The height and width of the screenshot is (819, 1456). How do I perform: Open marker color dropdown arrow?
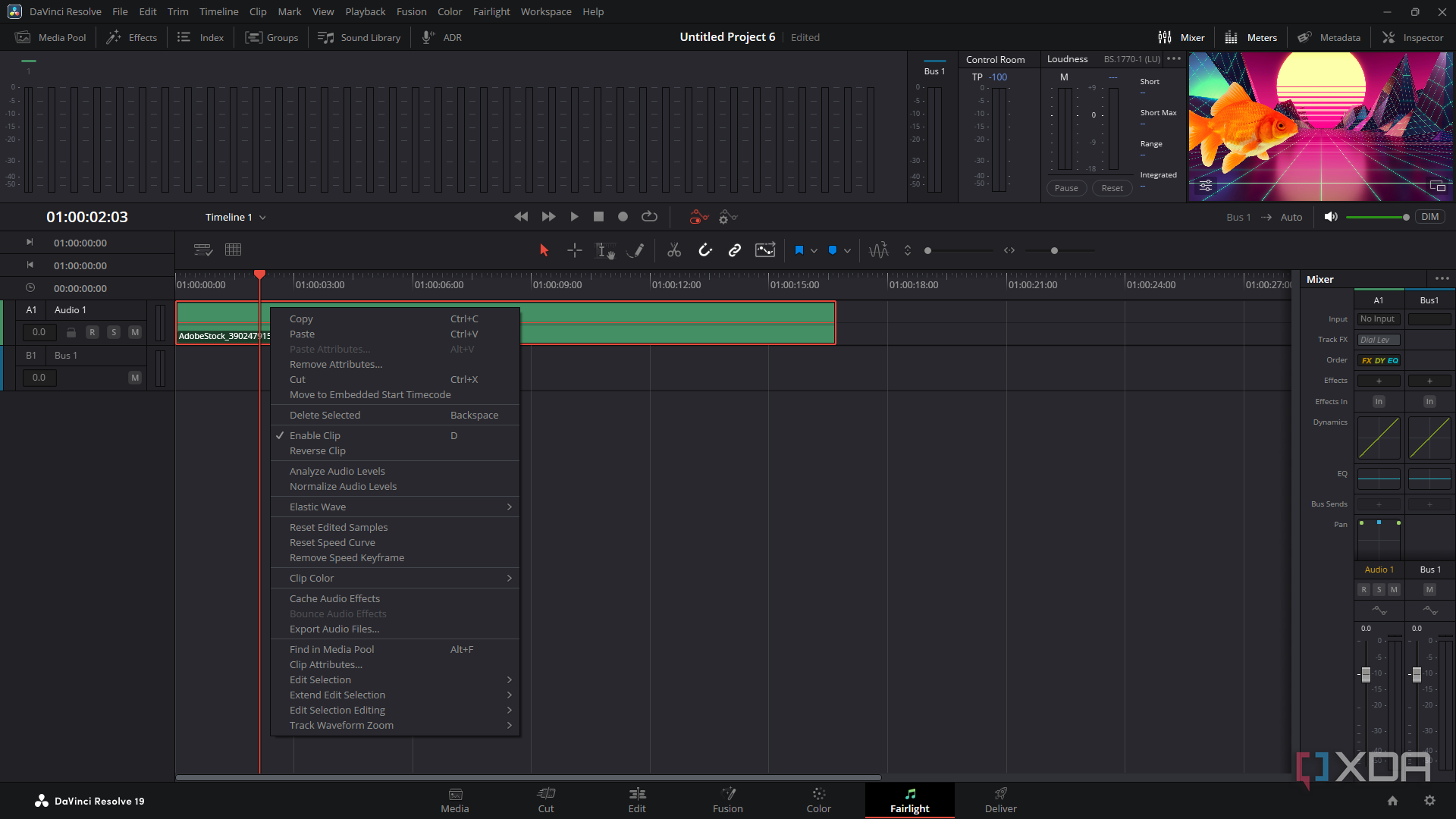(847, 251)
